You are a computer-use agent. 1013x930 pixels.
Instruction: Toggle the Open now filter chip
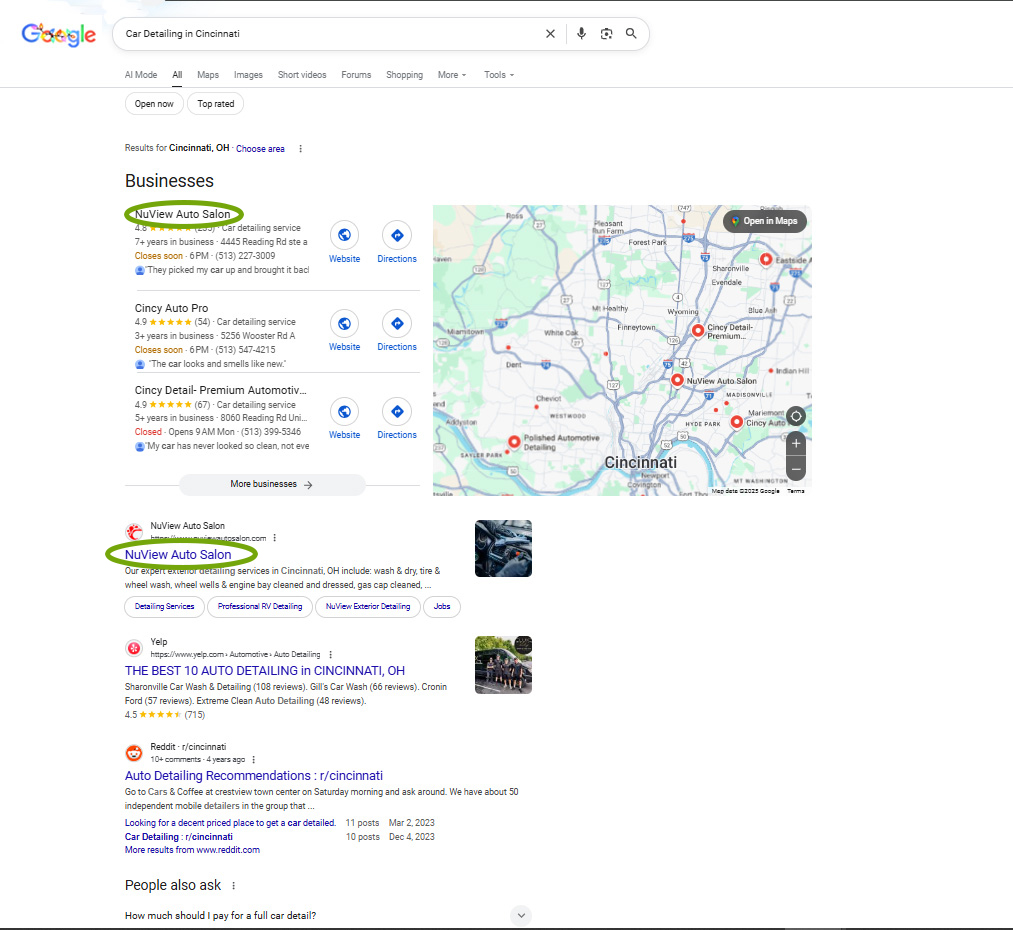[x=154, y=104]
